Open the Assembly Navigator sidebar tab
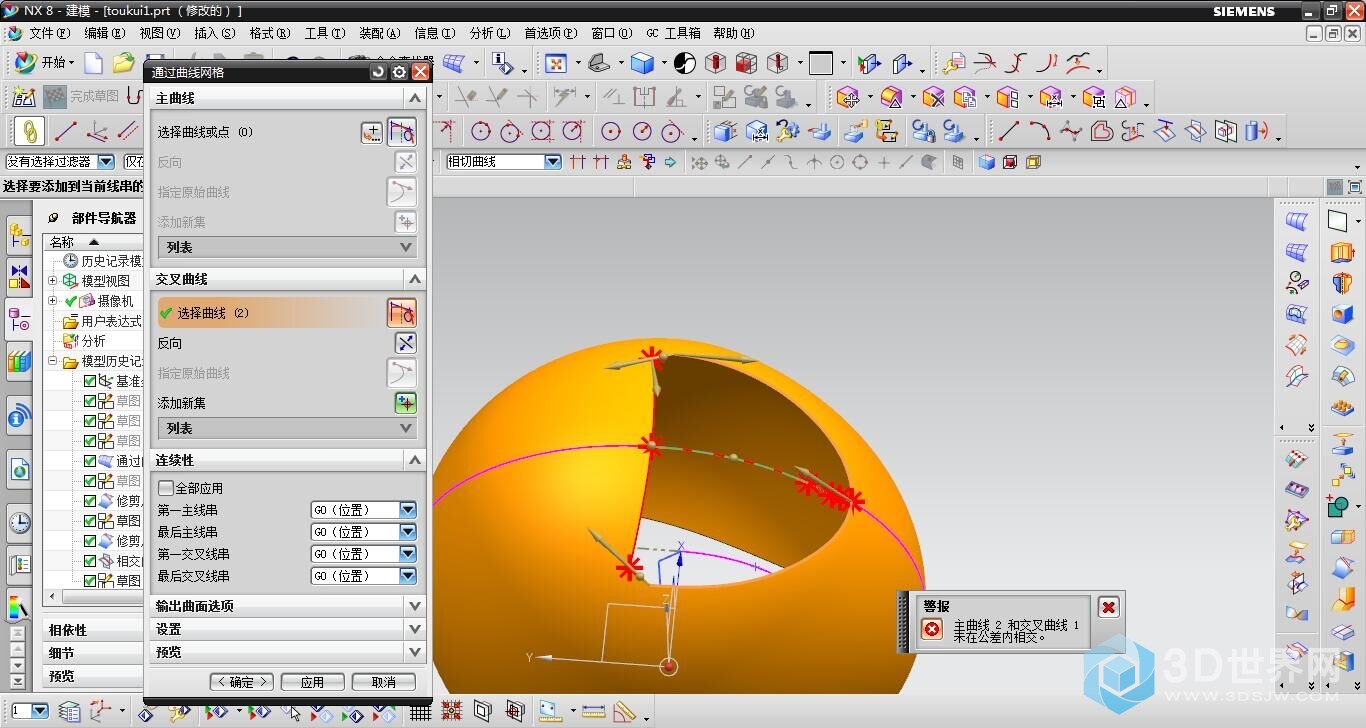This screenshot has height=728, width=1366. point(19,237)
